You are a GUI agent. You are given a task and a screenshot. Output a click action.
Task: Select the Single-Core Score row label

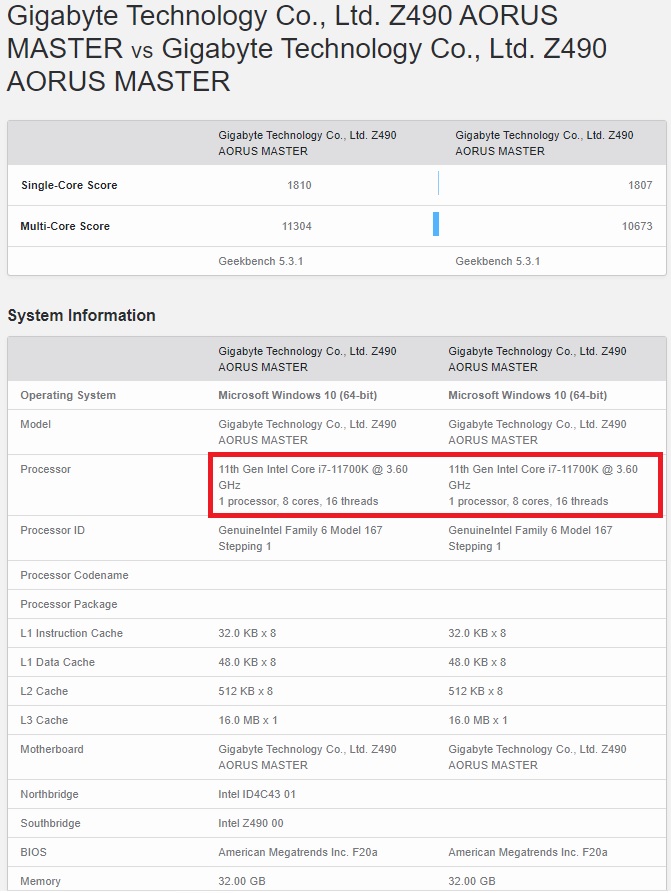tap(69, 185)
